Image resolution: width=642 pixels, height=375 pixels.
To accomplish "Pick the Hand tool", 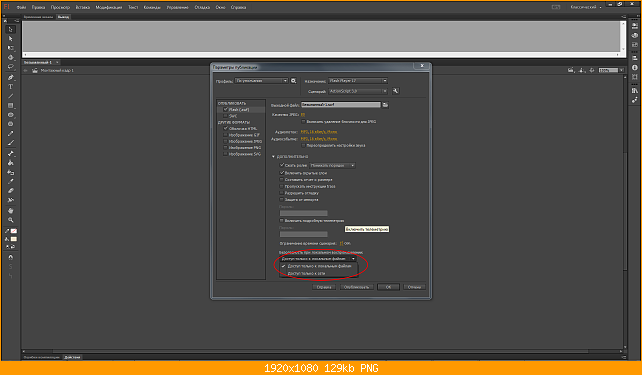I will pos(11,210).
